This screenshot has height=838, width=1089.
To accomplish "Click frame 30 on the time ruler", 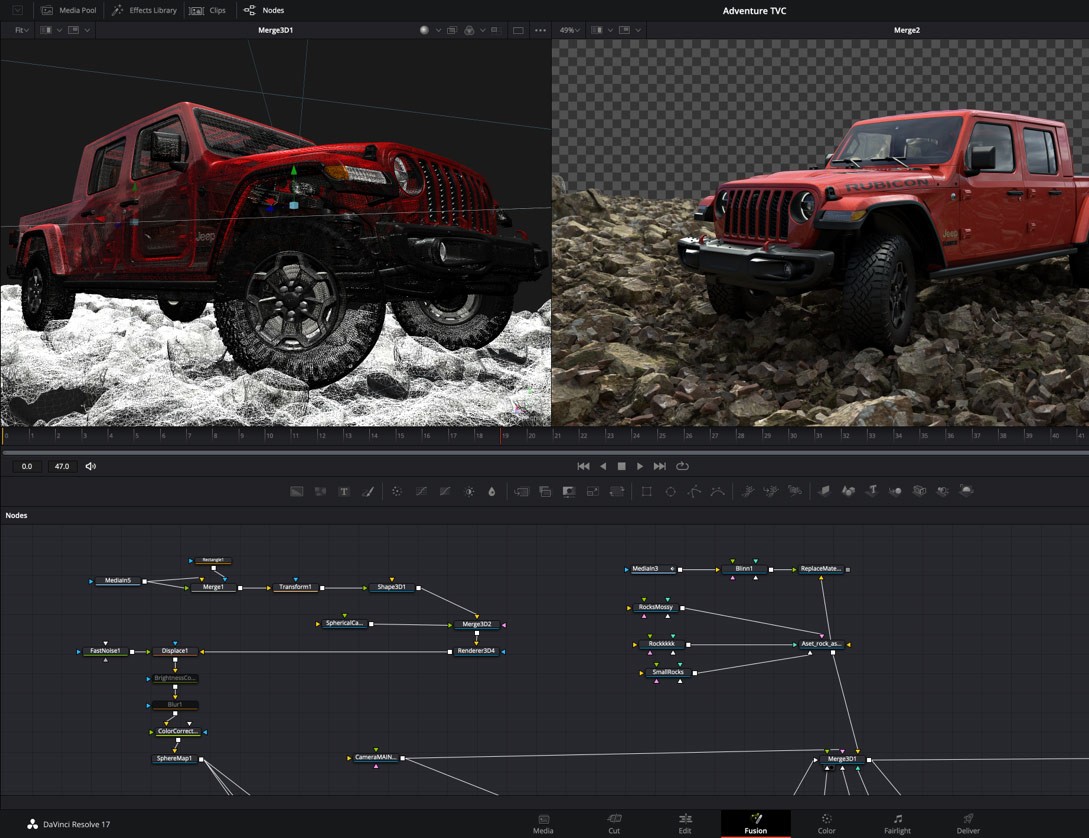I will click(792, 436).
